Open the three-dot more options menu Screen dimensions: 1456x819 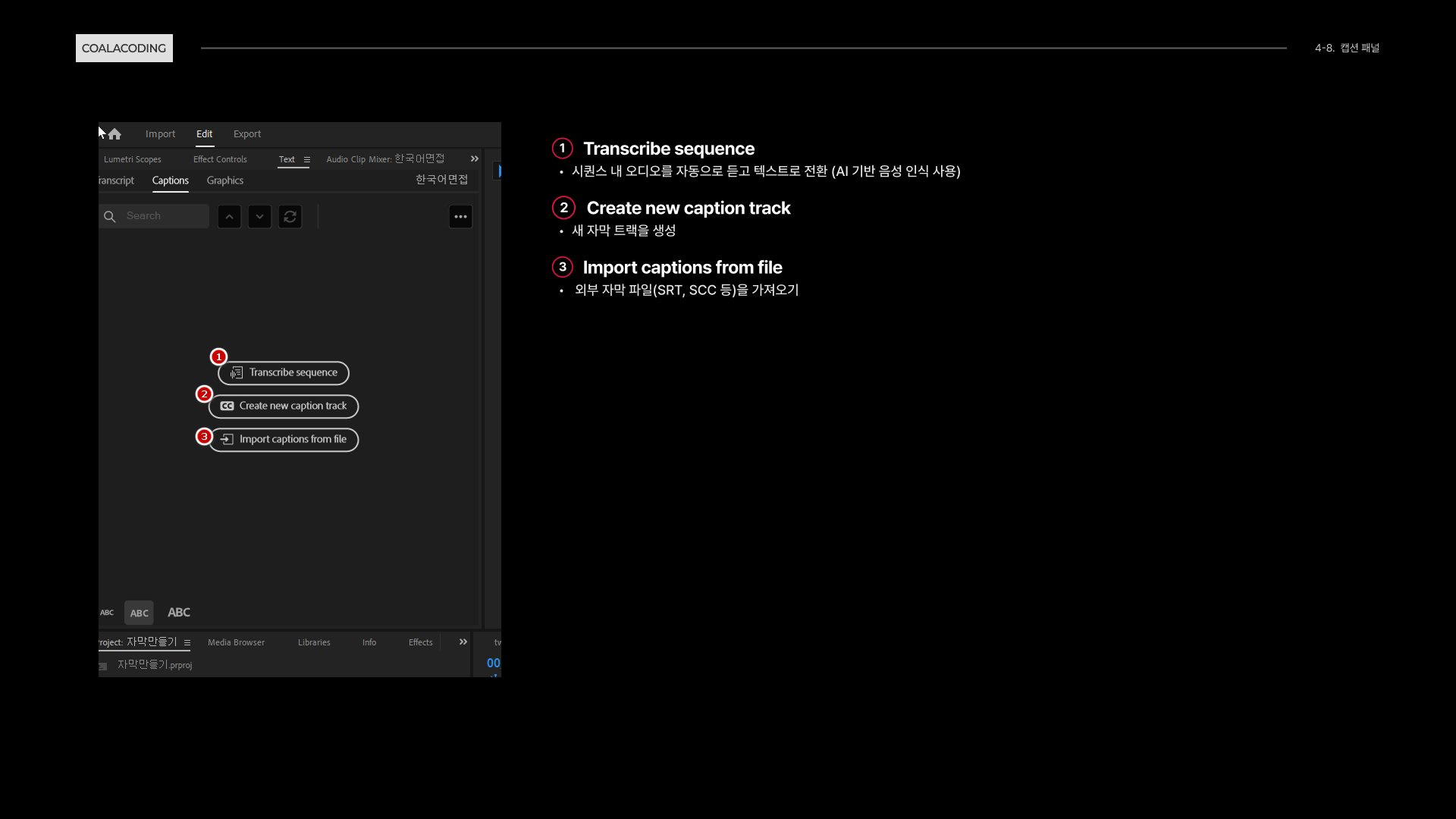[x=460, y=217]
